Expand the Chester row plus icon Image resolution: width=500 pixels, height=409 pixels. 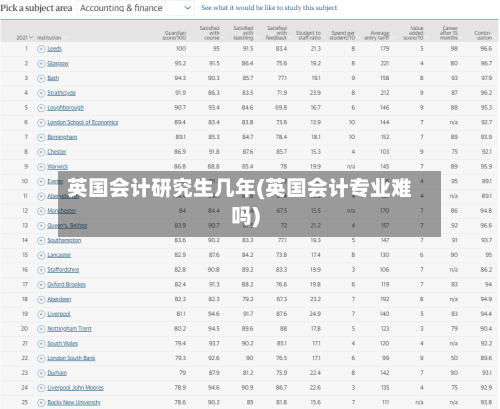41,152
